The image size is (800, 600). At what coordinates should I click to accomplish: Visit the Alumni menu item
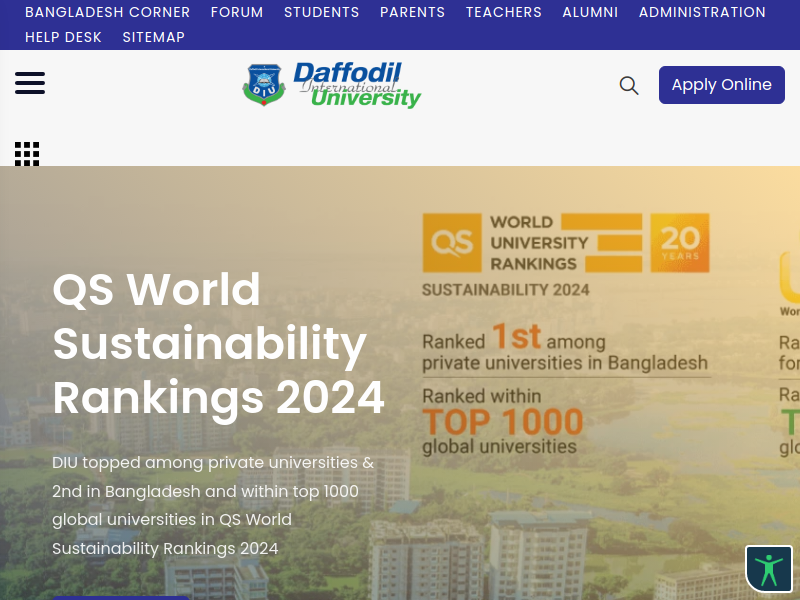590,12
